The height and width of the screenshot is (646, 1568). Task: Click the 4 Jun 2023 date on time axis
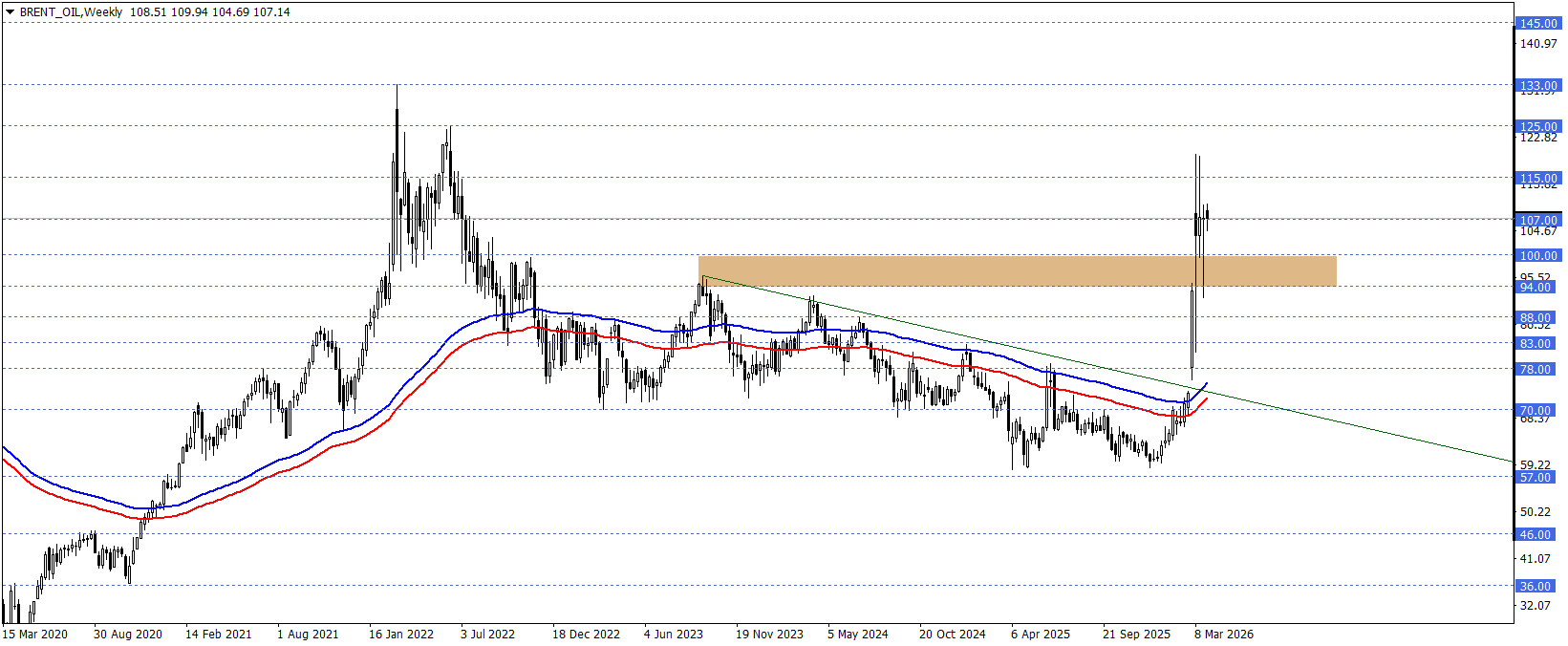pos(673,635)
